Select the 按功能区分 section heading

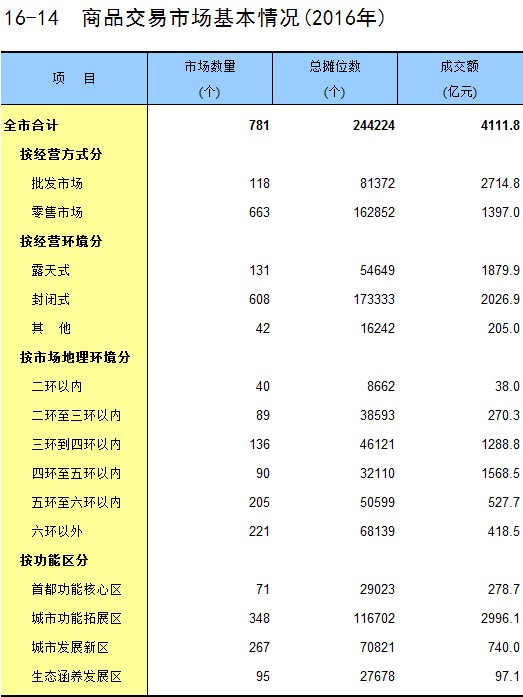[x=54, y=560]
